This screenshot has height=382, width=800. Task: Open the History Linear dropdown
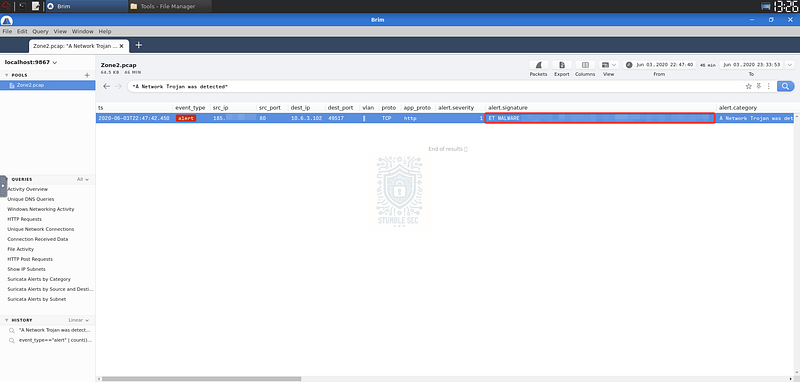click(79, 320)
